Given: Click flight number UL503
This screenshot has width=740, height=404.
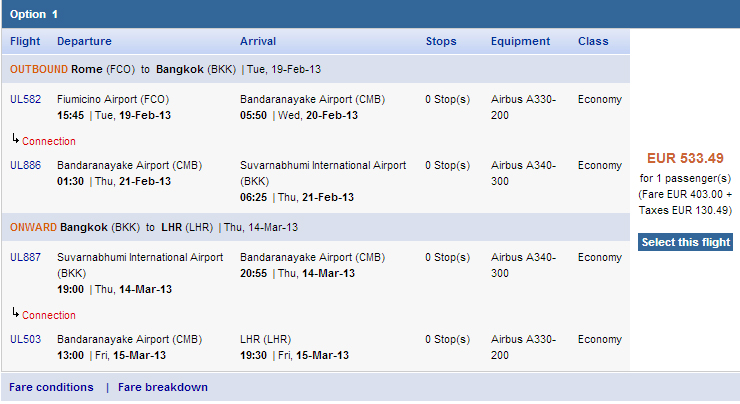Looking at the screenshot, I should pyautogui.click(x=25, y=339).
